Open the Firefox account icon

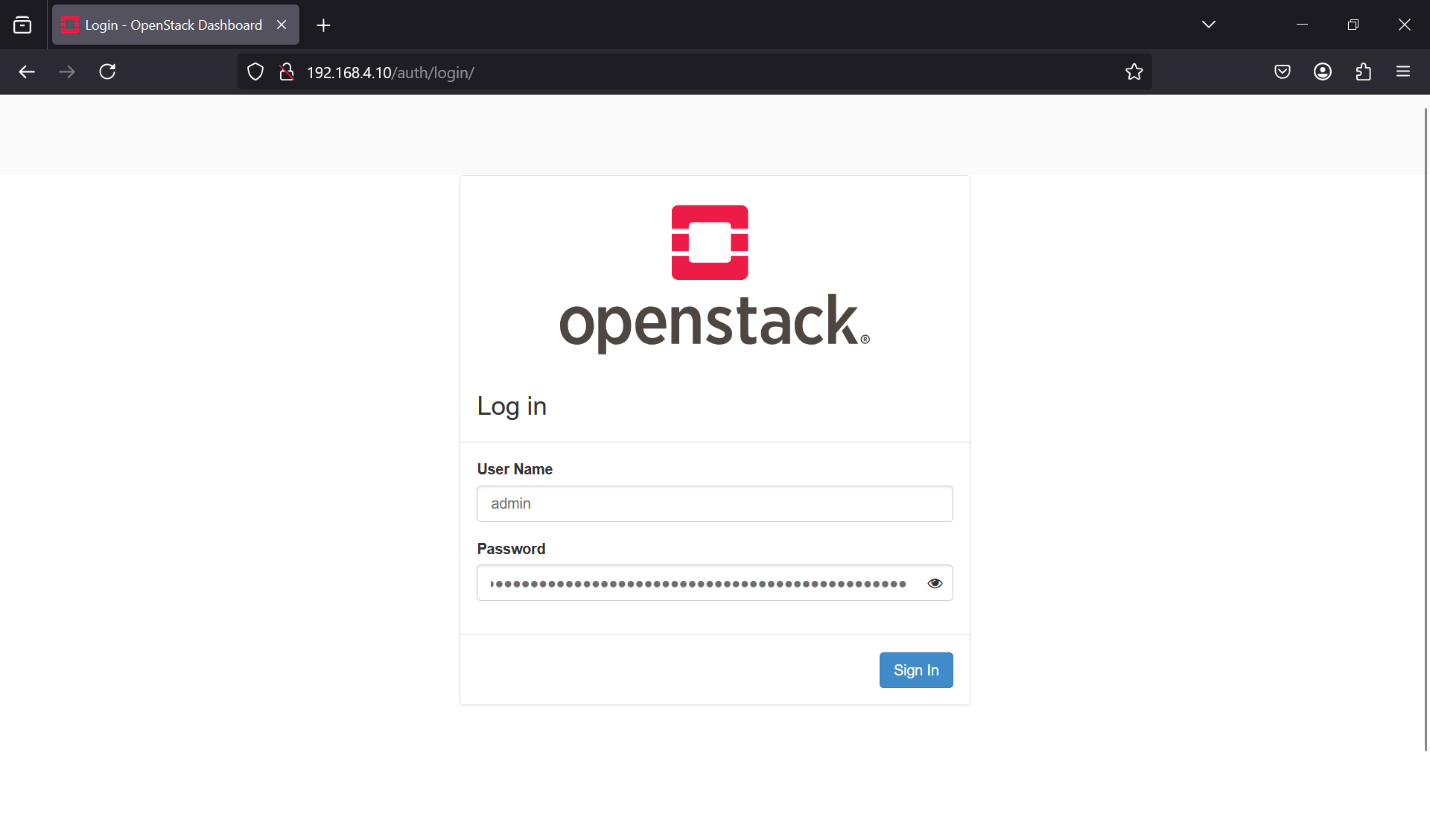[1323, 71]
